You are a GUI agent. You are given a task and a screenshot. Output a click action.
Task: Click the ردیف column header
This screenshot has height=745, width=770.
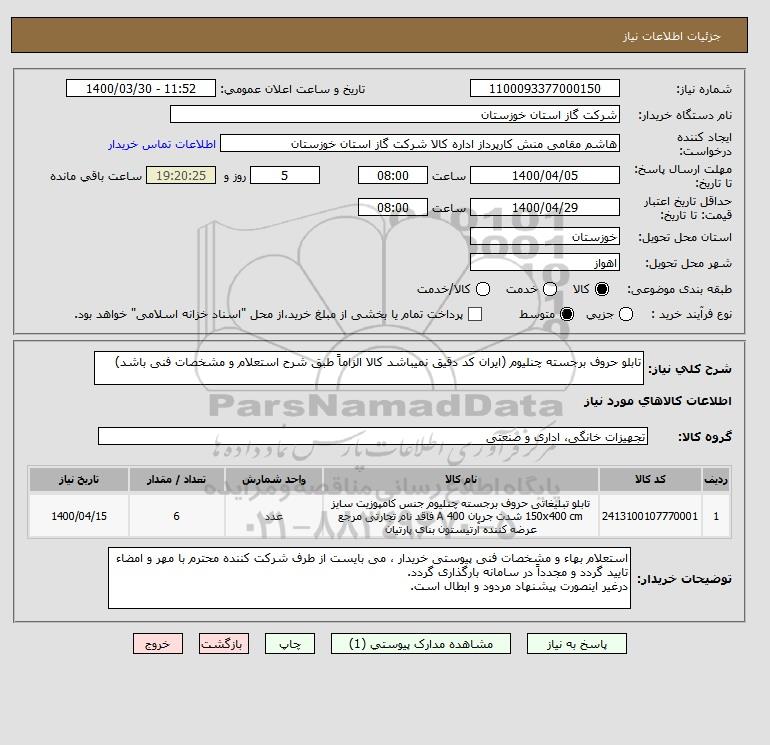[716, 479]
